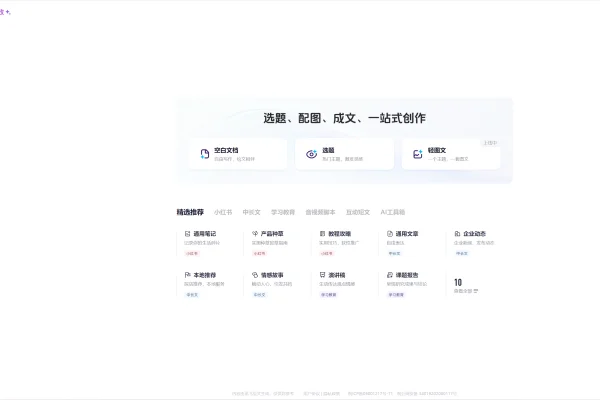Select the 精选推荐 tab
Screen dimensions: 600x400
coord(190,212)
